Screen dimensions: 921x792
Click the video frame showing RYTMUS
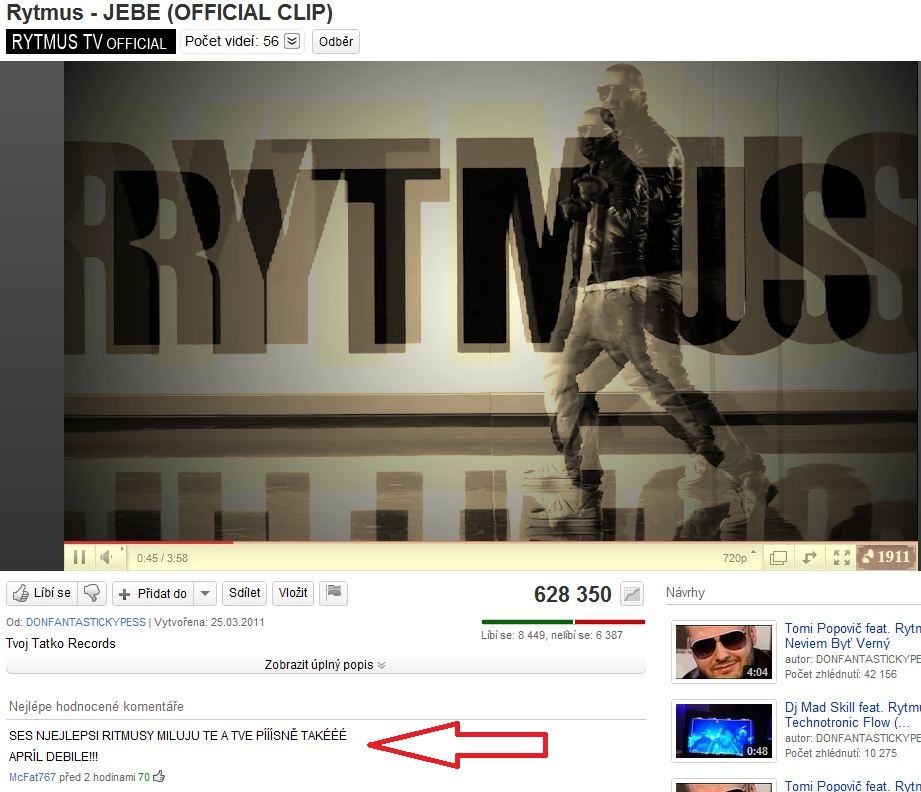pos(490,300)
